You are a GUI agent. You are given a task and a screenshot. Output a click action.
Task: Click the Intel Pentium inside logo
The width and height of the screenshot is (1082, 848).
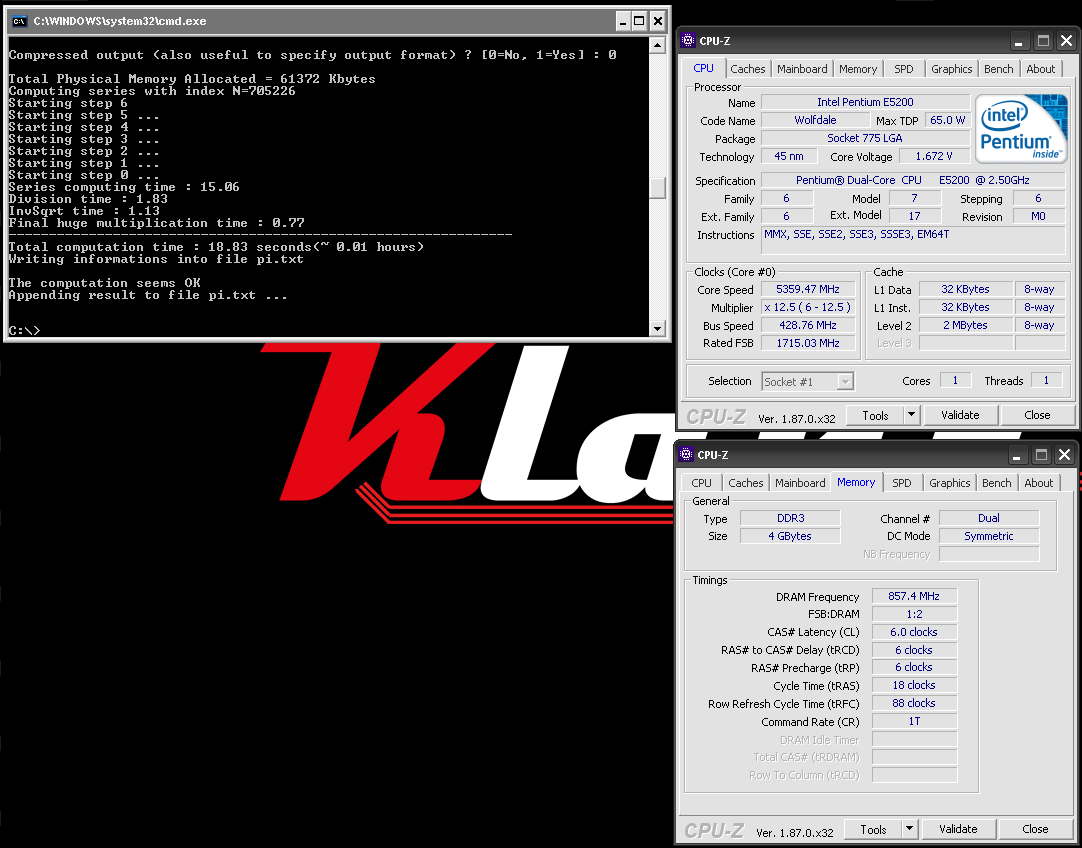coord(1021,128)
